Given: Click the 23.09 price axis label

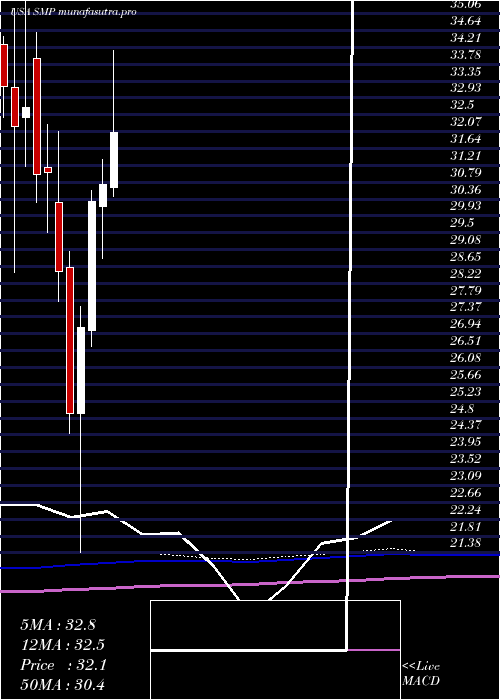Looking at the screenshot, I should (x=466, y=476).
